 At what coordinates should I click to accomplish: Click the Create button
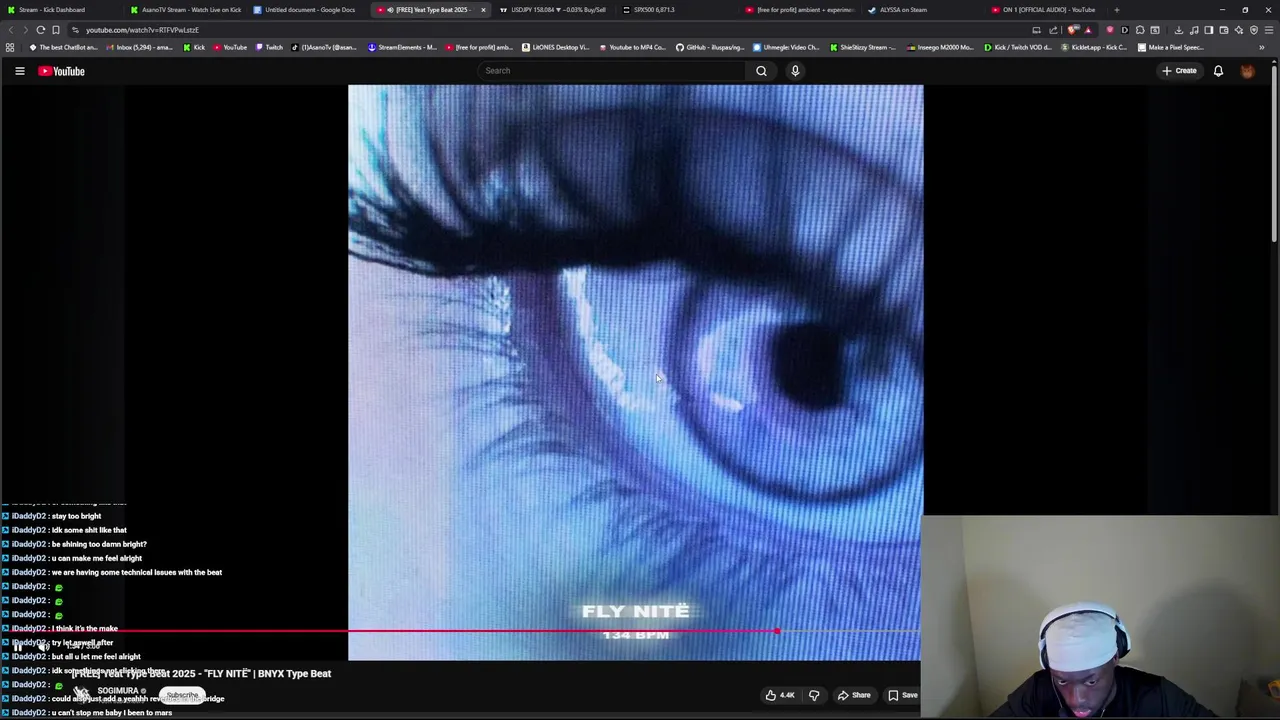[x=1179, y=71]
